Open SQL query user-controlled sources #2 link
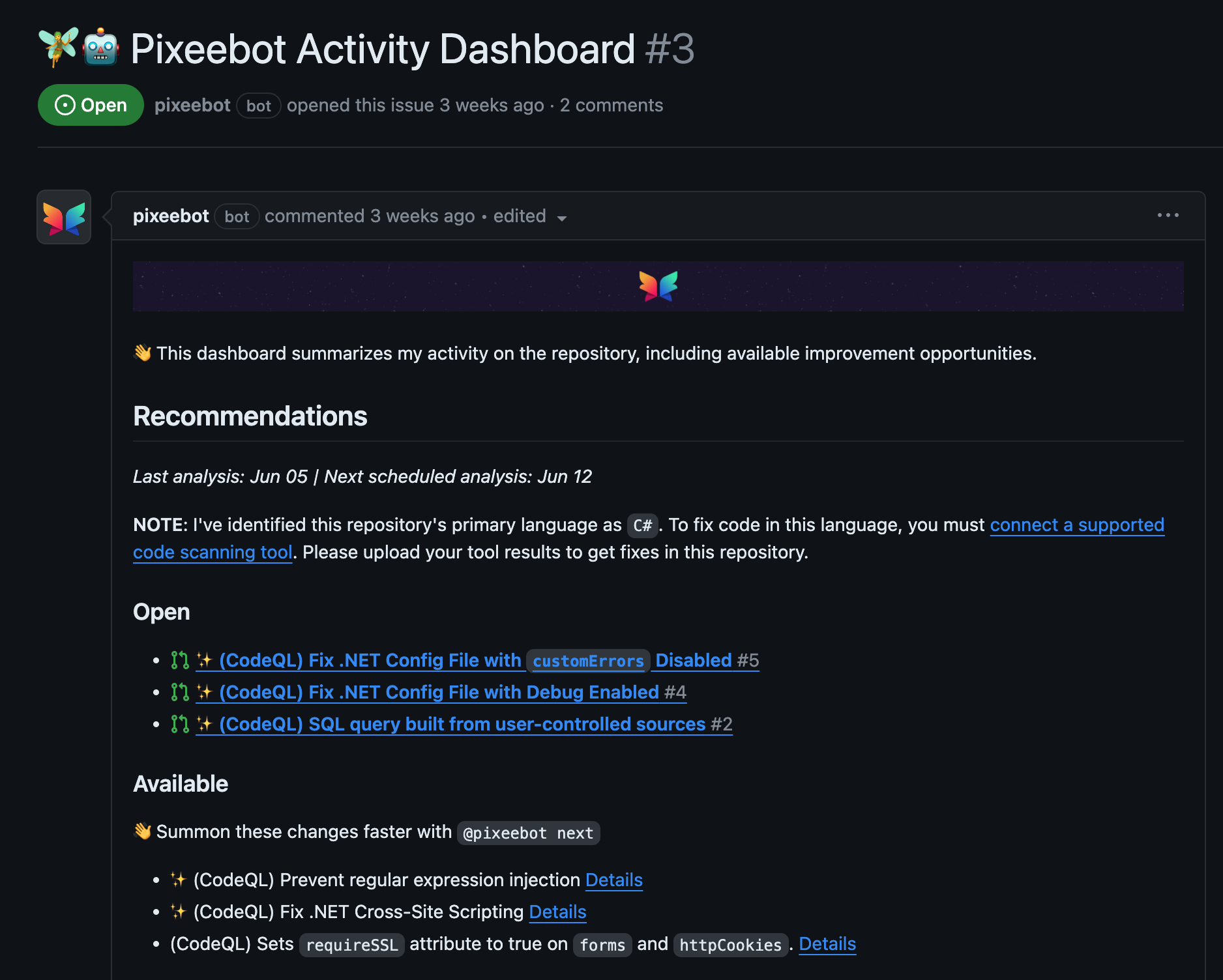The height and width of the screenshot is (980, 1223). coord(464,724)
